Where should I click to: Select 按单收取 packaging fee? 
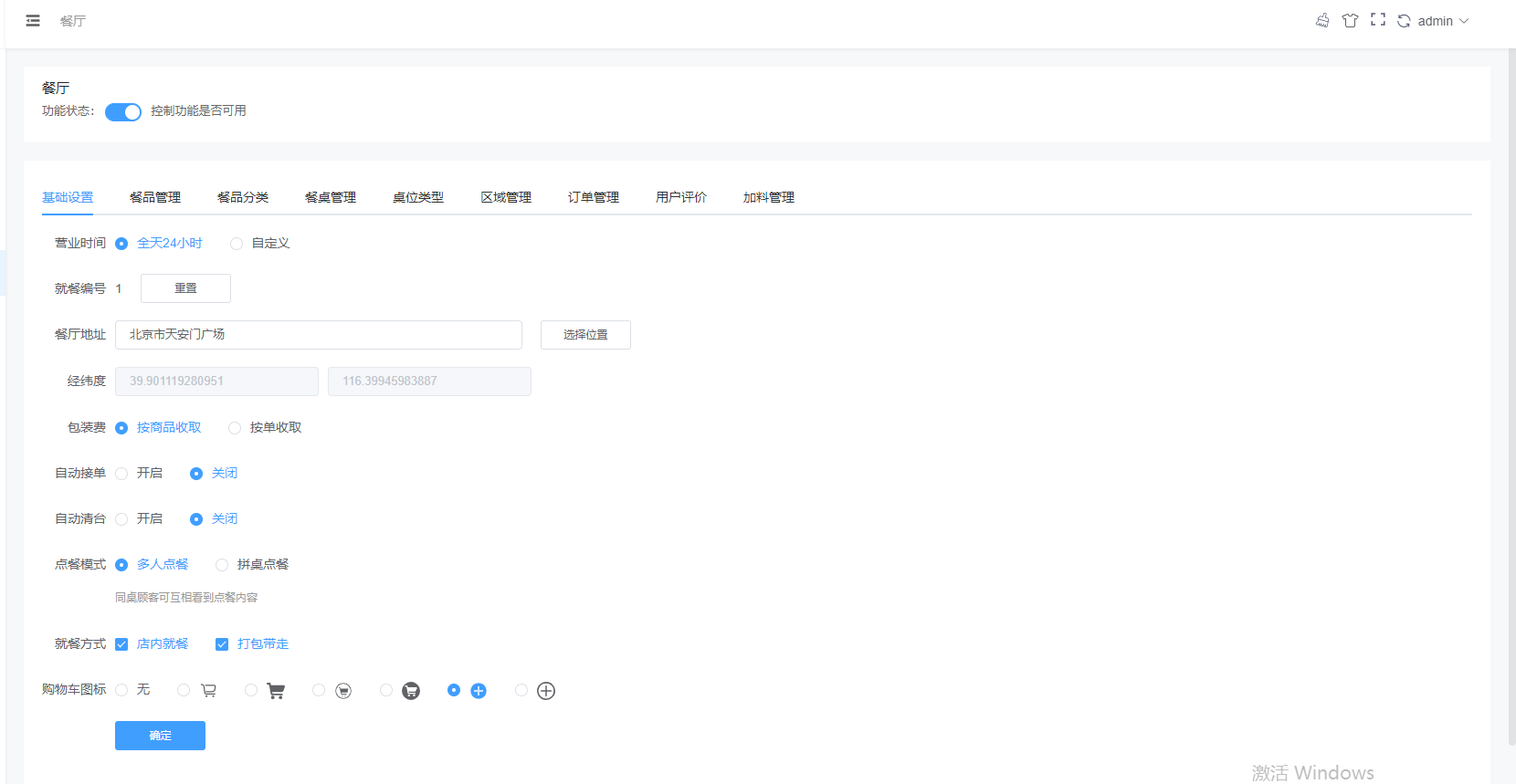click(265, 428)
